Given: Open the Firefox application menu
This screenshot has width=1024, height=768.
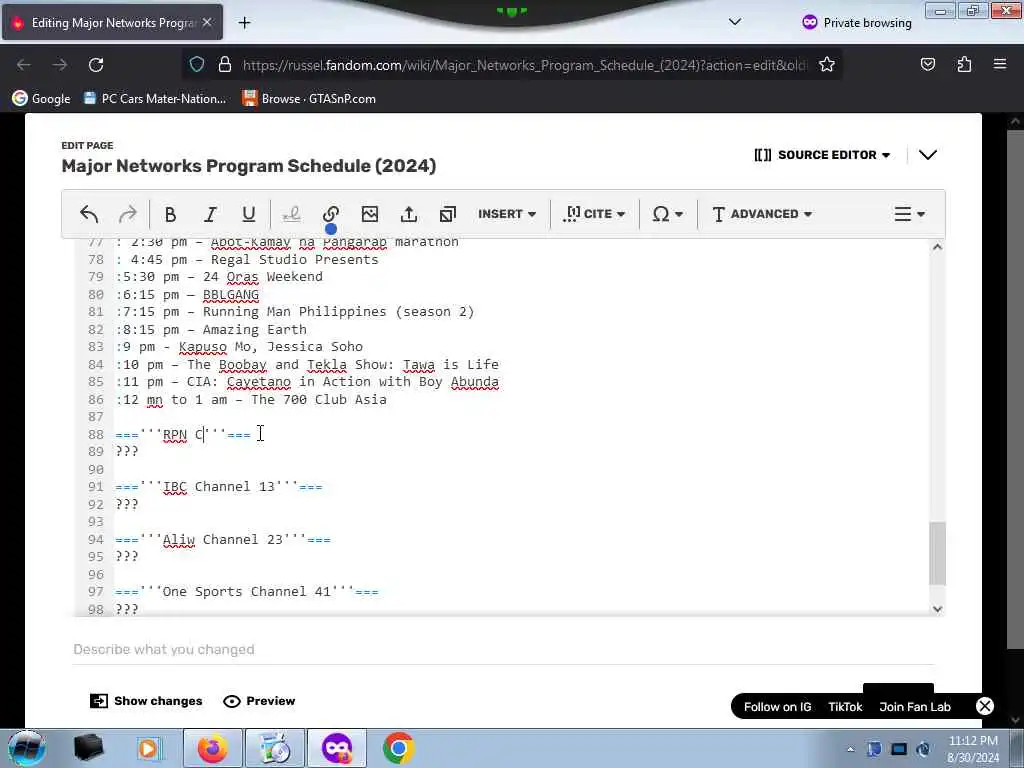Looking at the screenshot, I should tap(1000, 65).
